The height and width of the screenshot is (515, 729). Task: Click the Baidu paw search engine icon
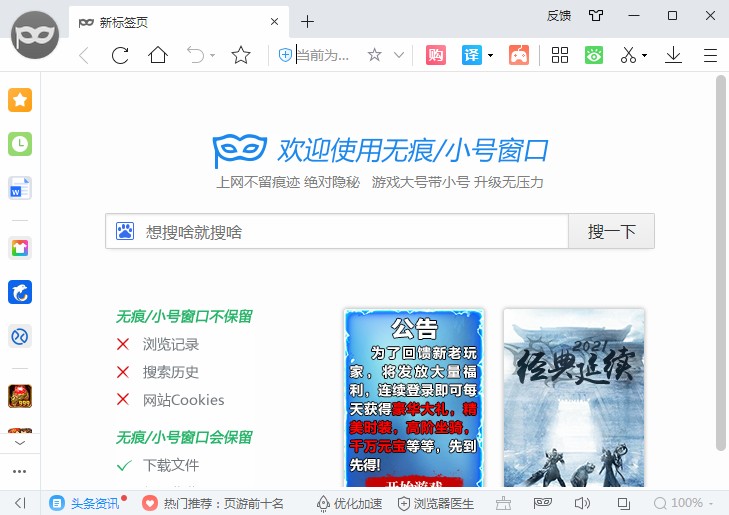[125, 231]
